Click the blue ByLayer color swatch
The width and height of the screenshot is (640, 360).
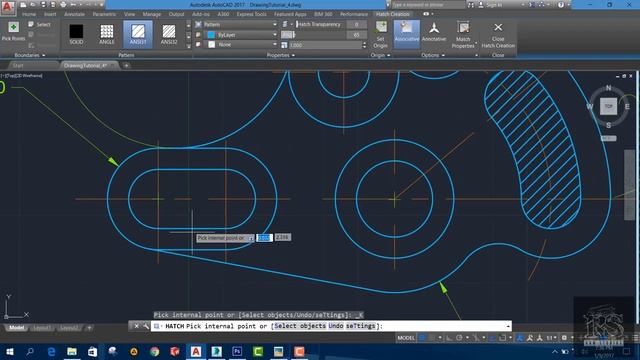click(x=211, y=35)
